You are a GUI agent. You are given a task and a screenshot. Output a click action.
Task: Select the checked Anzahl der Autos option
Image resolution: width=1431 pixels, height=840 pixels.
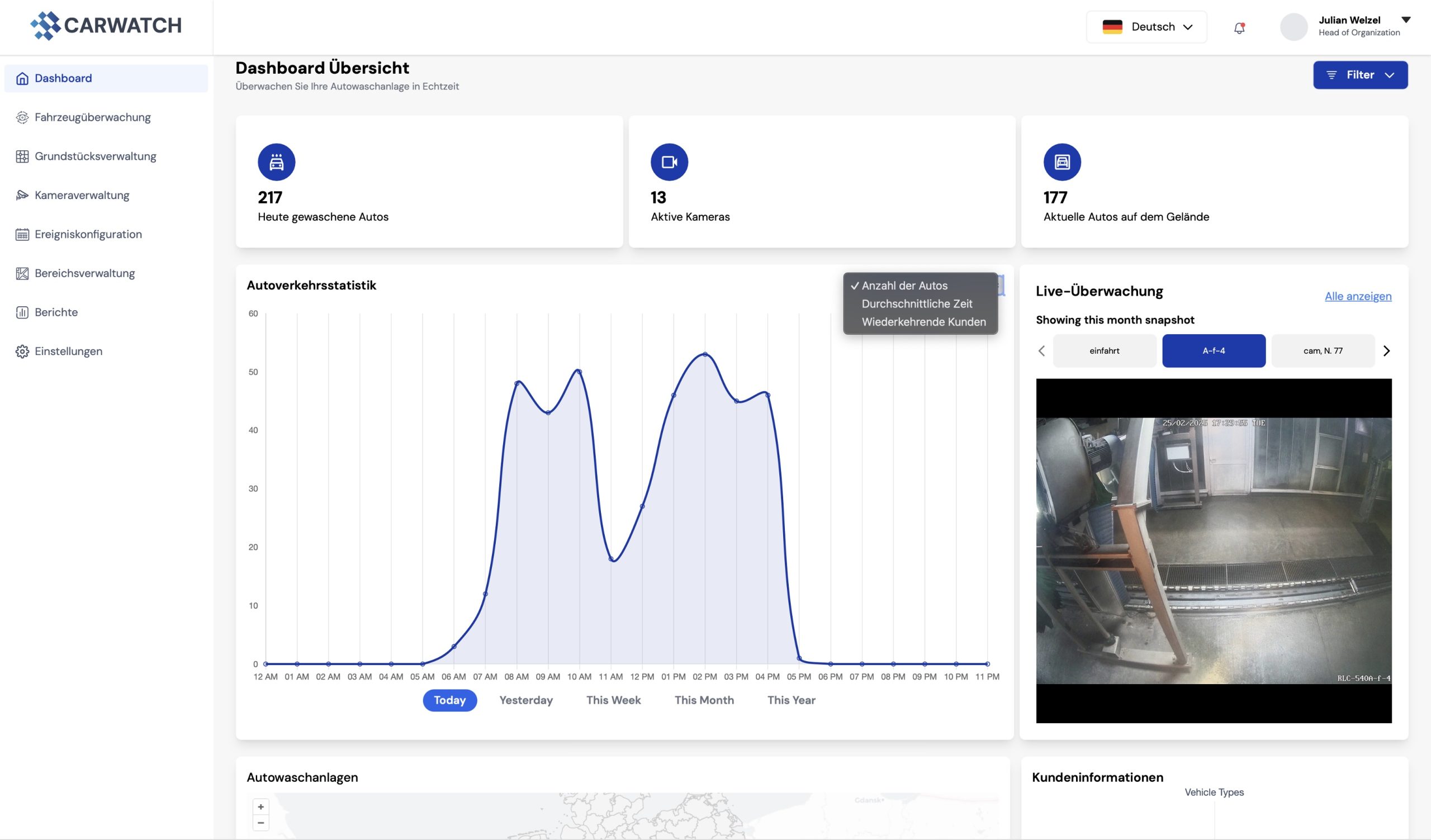click(904, 286)
